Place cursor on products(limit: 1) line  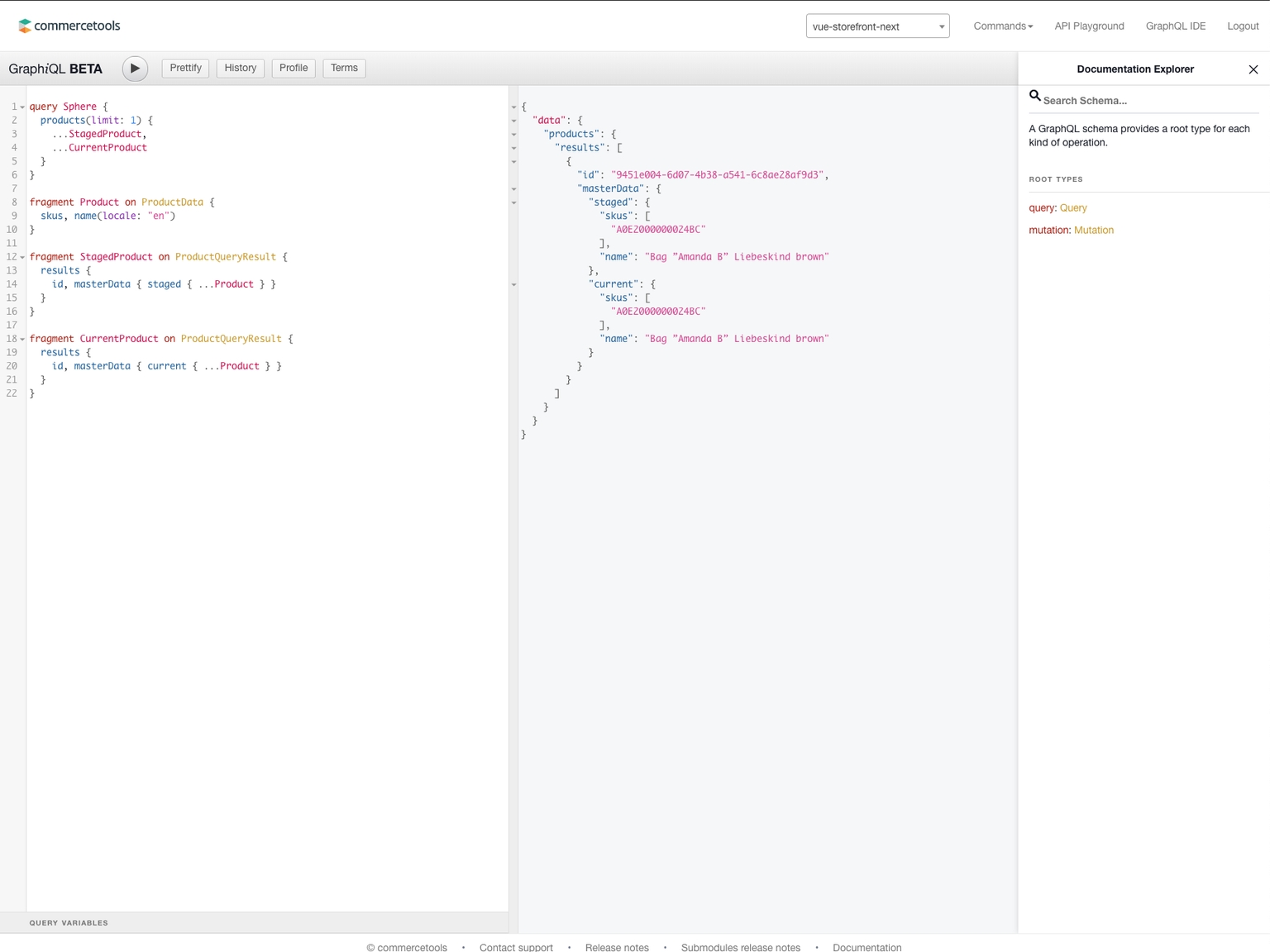[97, 121]
